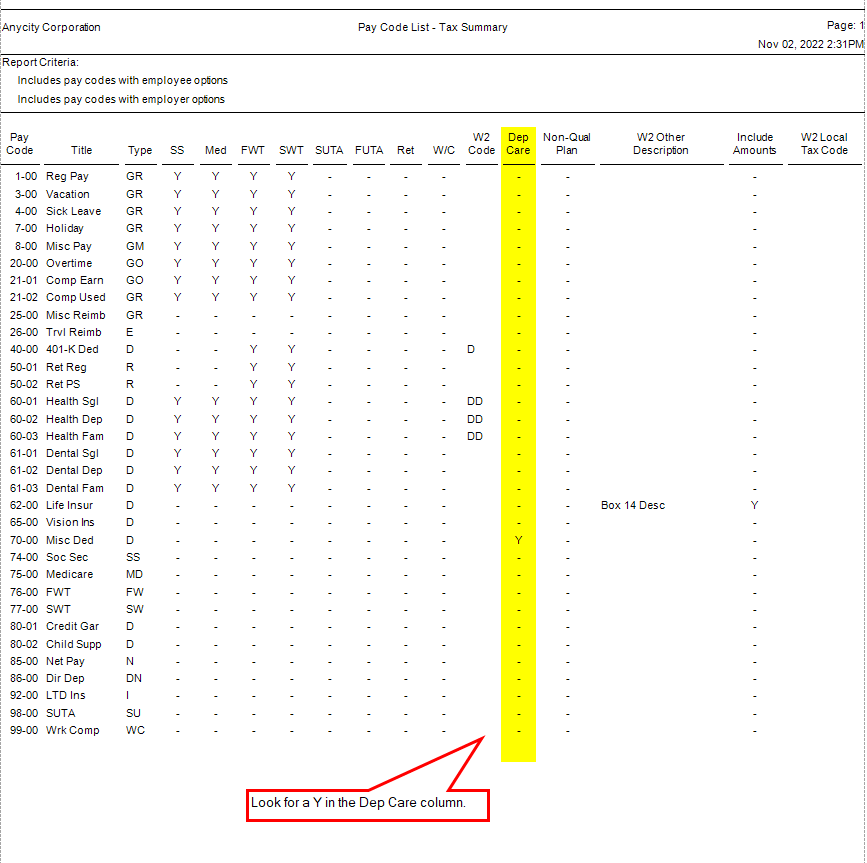
Task: Click the Y in Dep Care for Misc Ded
Action: pyautogui.click(x=518, y=540)
